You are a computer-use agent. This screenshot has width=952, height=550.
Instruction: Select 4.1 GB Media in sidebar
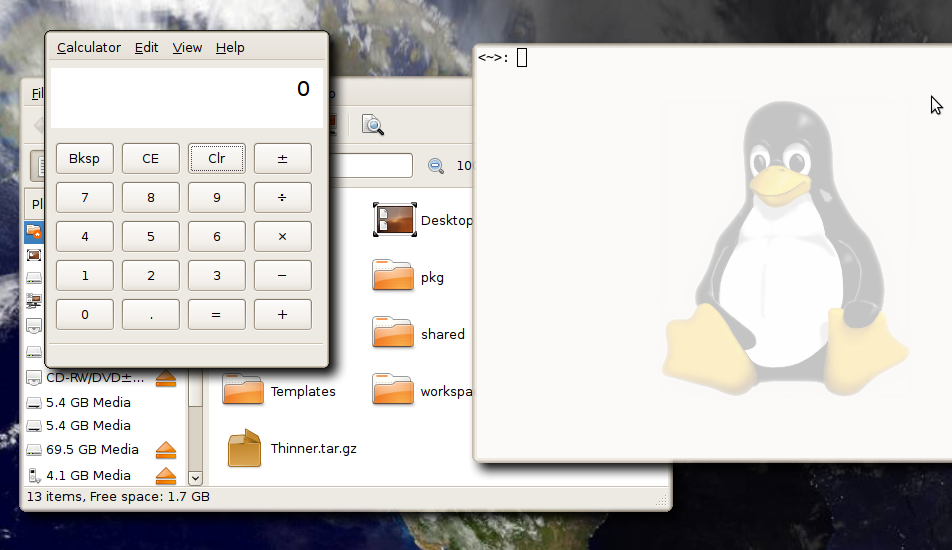(x=79, y=475)
